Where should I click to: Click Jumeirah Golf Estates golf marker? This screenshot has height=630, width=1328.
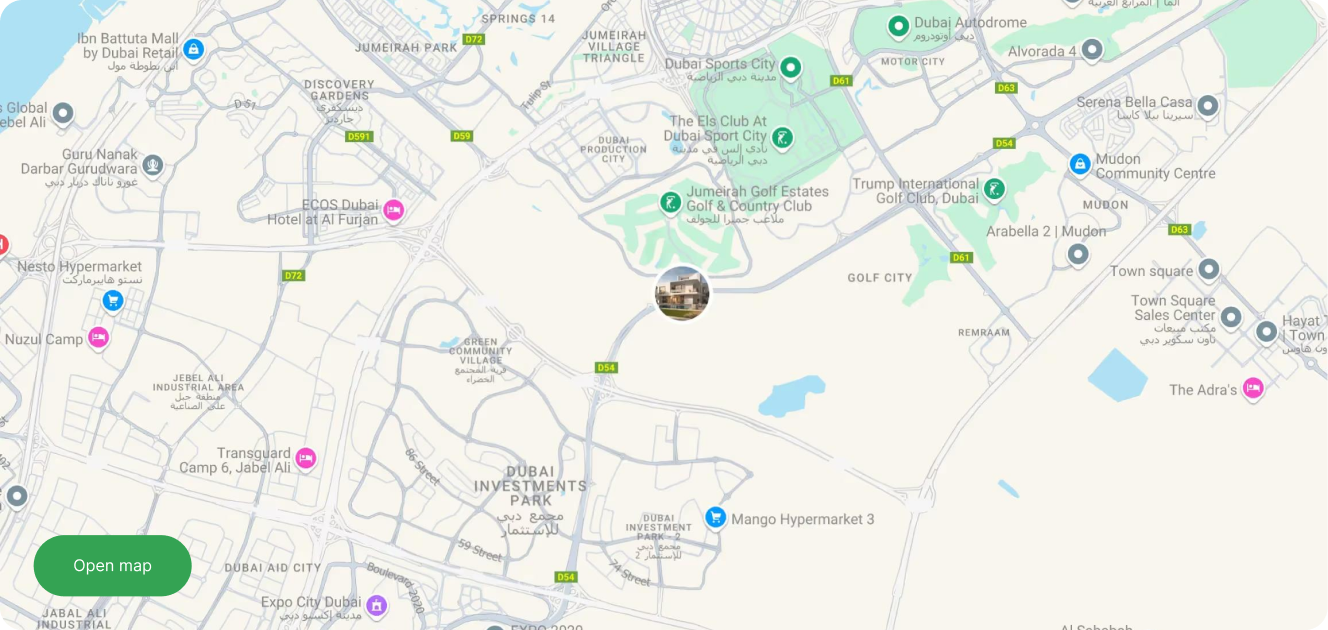pyautogui.click(x=670, y=203)
